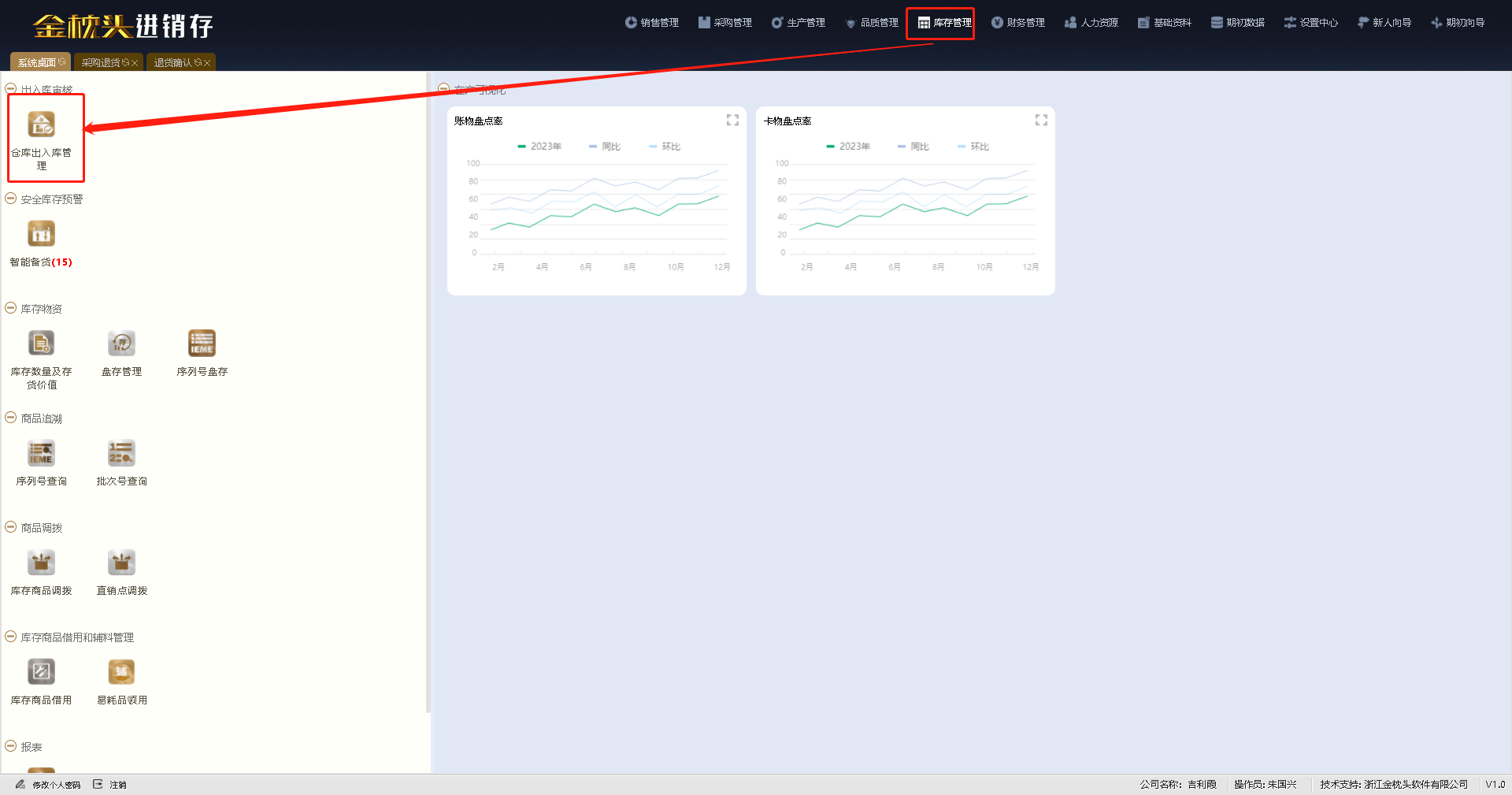The width and height of the screenshot is (1512, 795).
Task: Switch to the 系统桌面 tab
Action: click(36, 62)
